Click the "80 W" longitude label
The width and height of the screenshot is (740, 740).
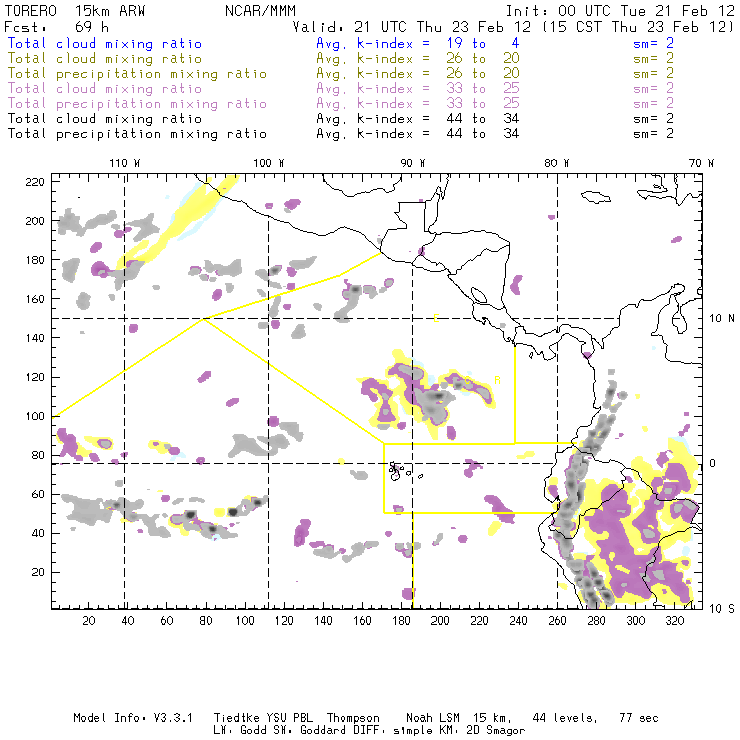point(557,163)
